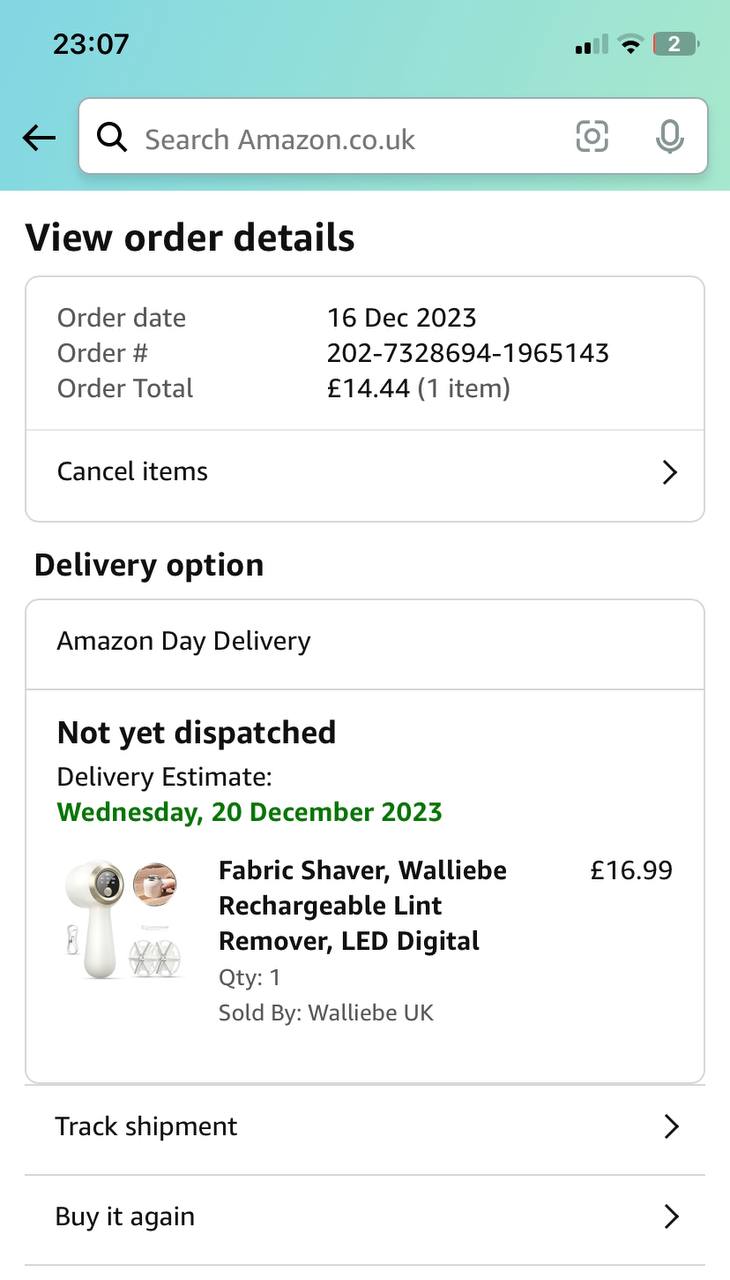Tap the Amazon Day Delivery option
The width and height of the screenshot is (730, 1280).
184,641
